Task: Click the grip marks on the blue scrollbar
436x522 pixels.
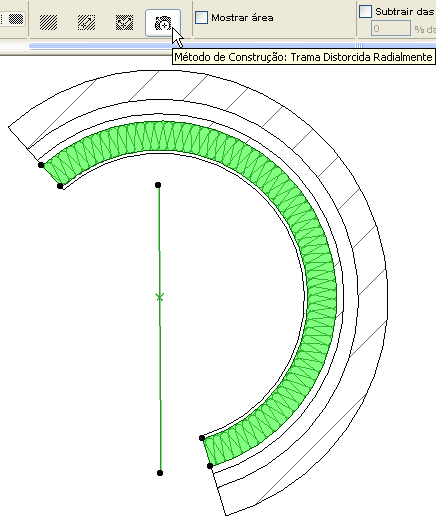Action: pos(359,45)
